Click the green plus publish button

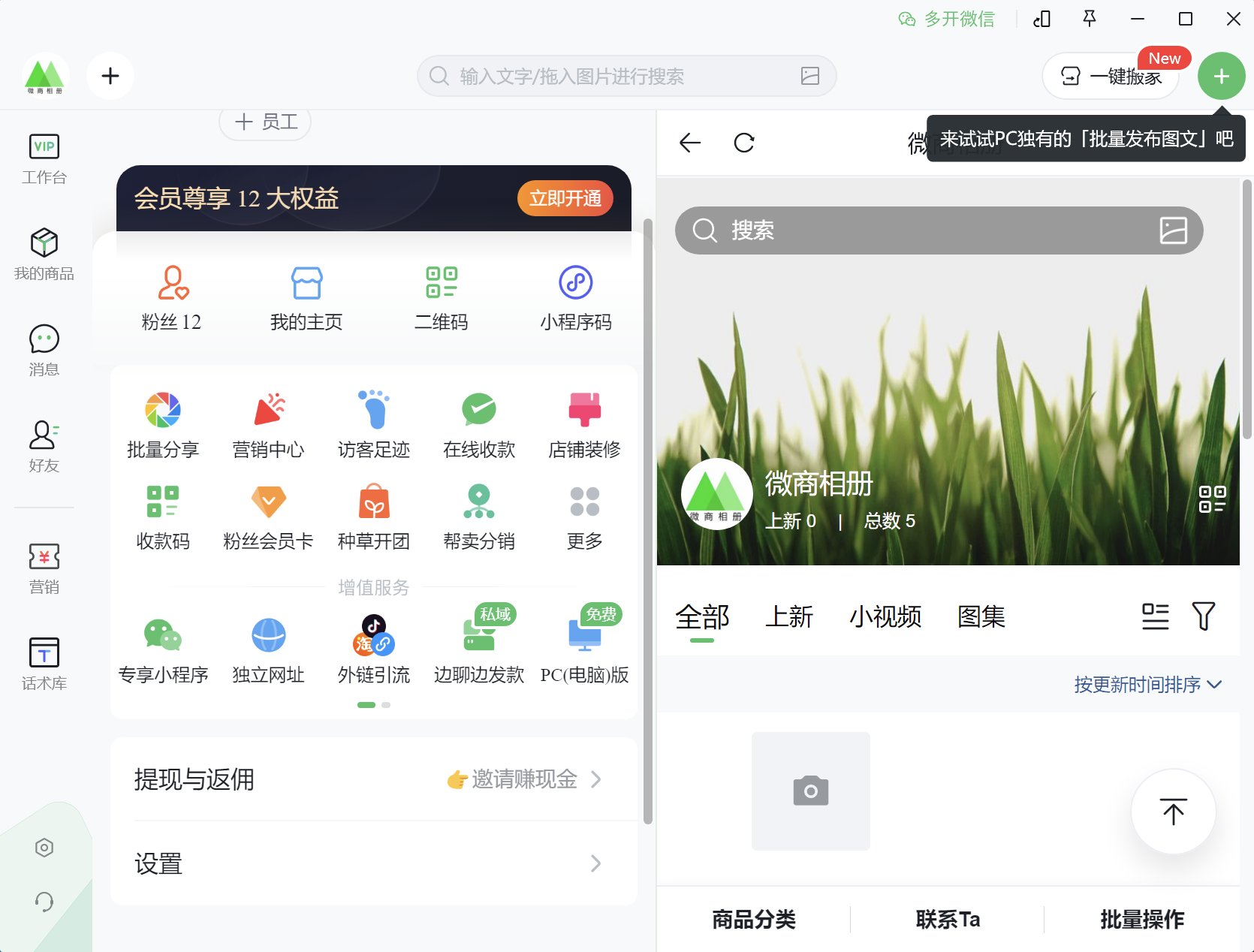point(1222,76)
